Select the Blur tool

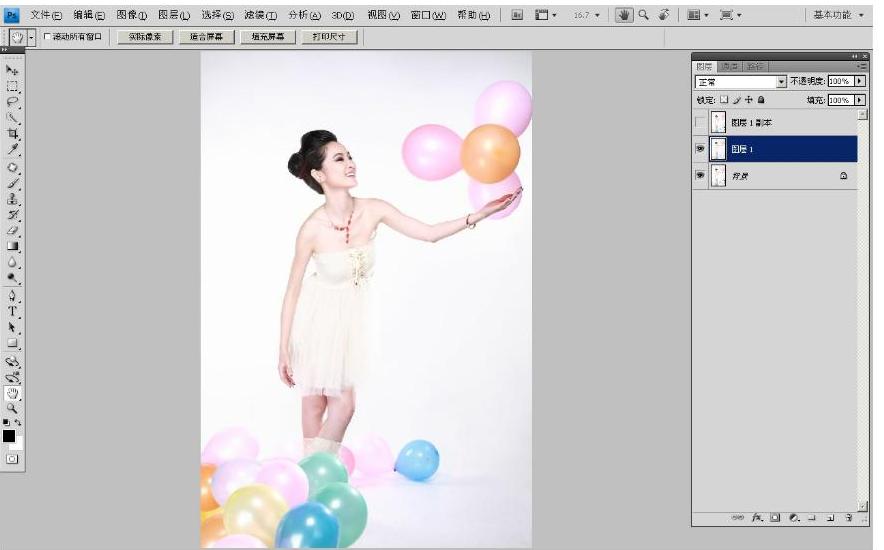point(12,262)
